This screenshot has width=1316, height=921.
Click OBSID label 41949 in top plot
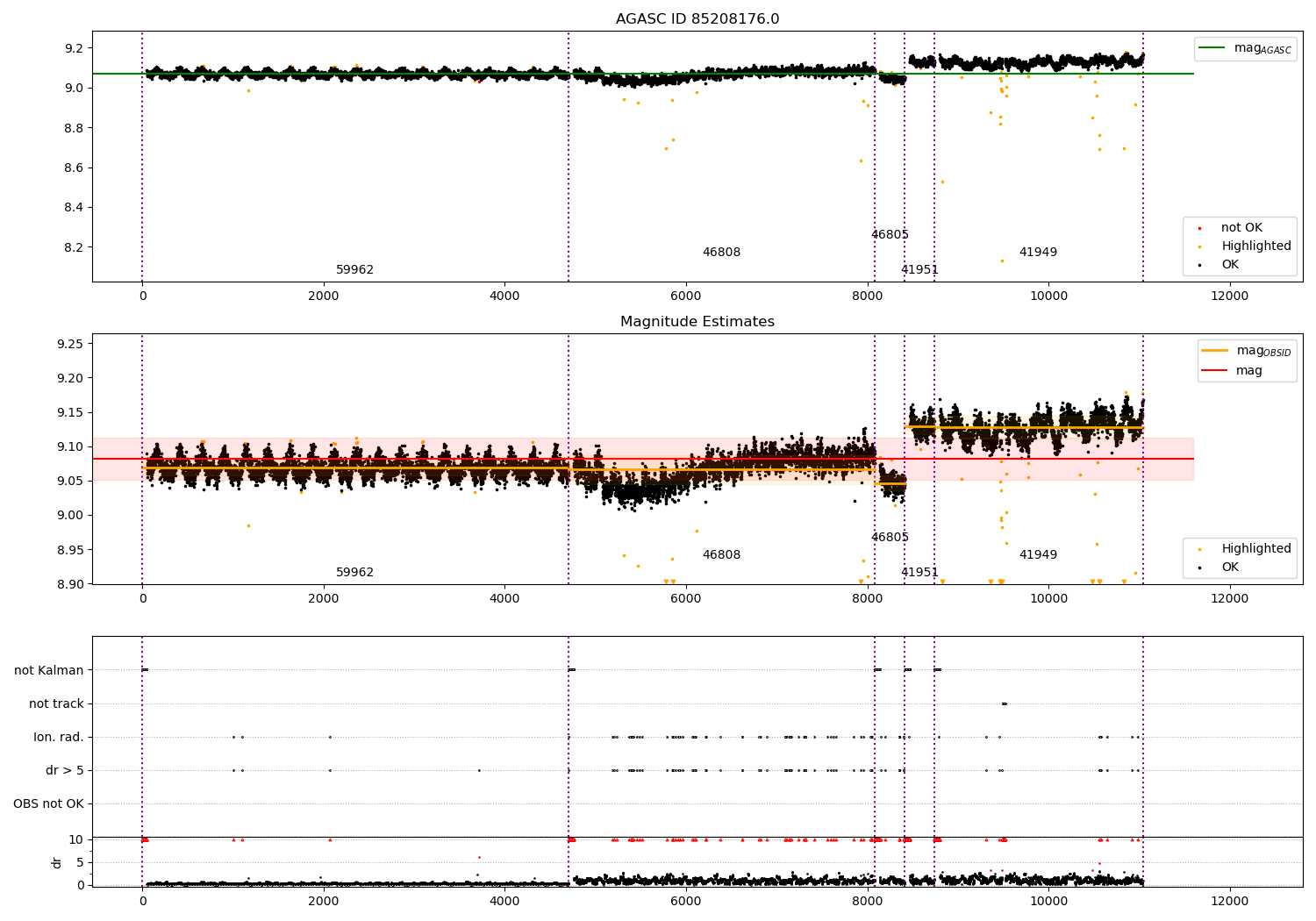coord(1038,252)
